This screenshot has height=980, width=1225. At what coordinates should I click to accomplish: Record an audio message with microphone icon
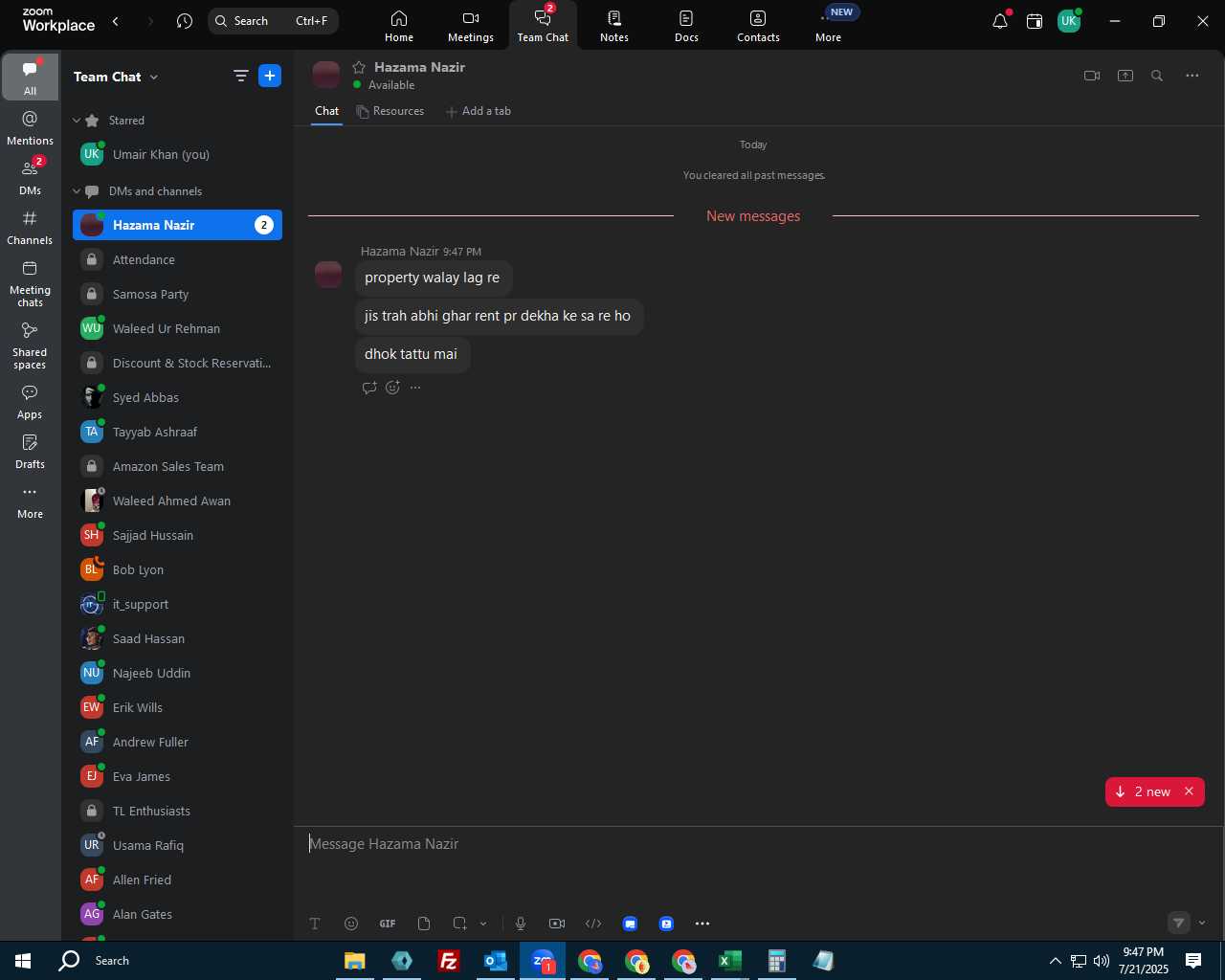point(521,924)
